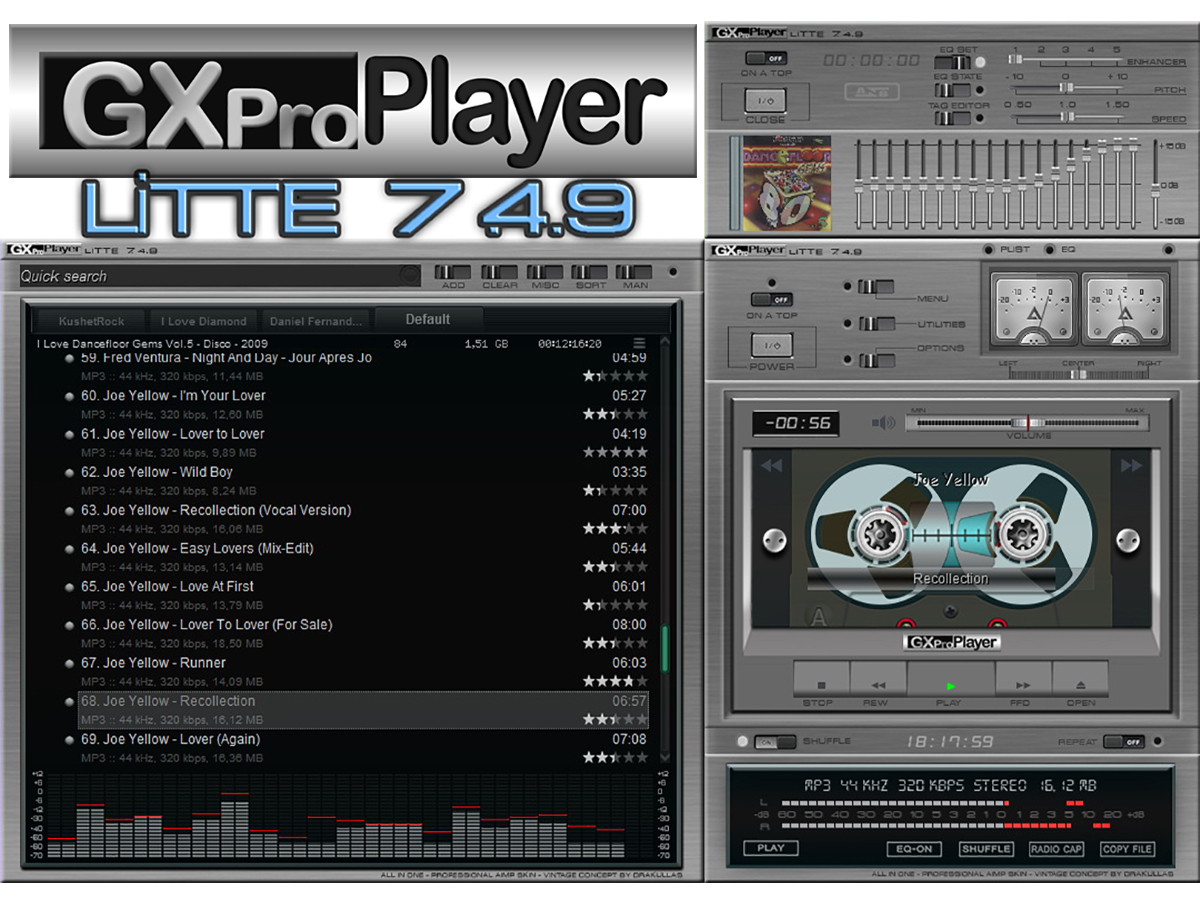
Task: Click the REW rewind button
Action: (x=878, y=679)
